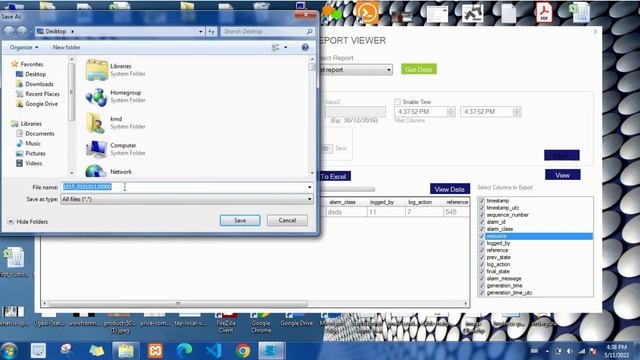
Task: Click New folder in the toolbar
Action: (67, 47)
